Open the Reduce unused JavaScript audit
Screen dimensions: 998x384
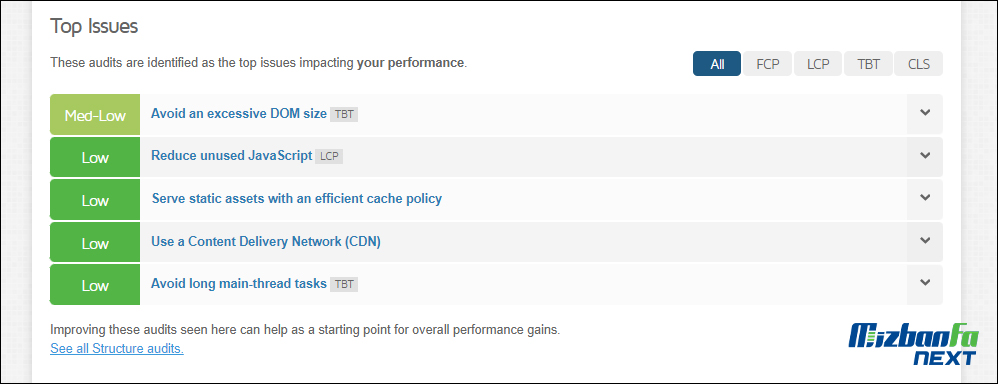coord(232,156)
